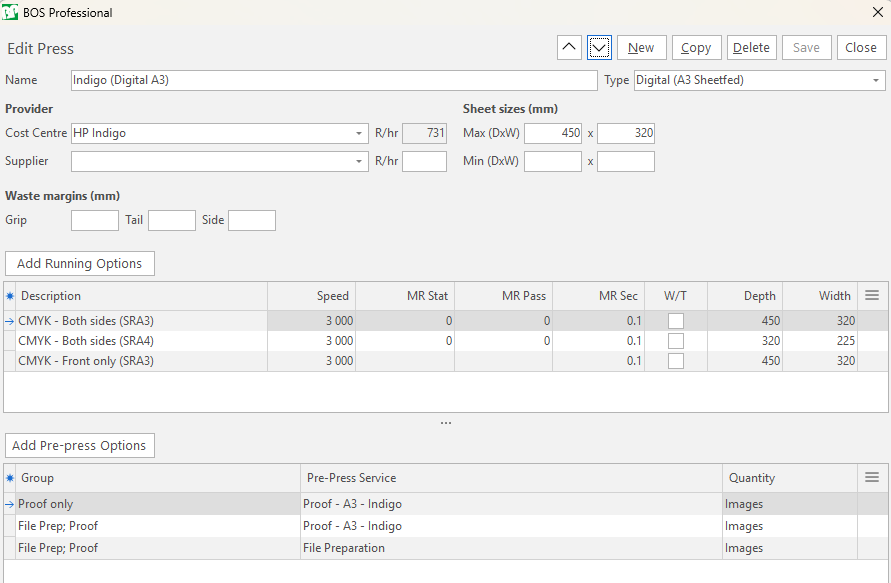Select Proof only group cell

[x=158, y=504]
